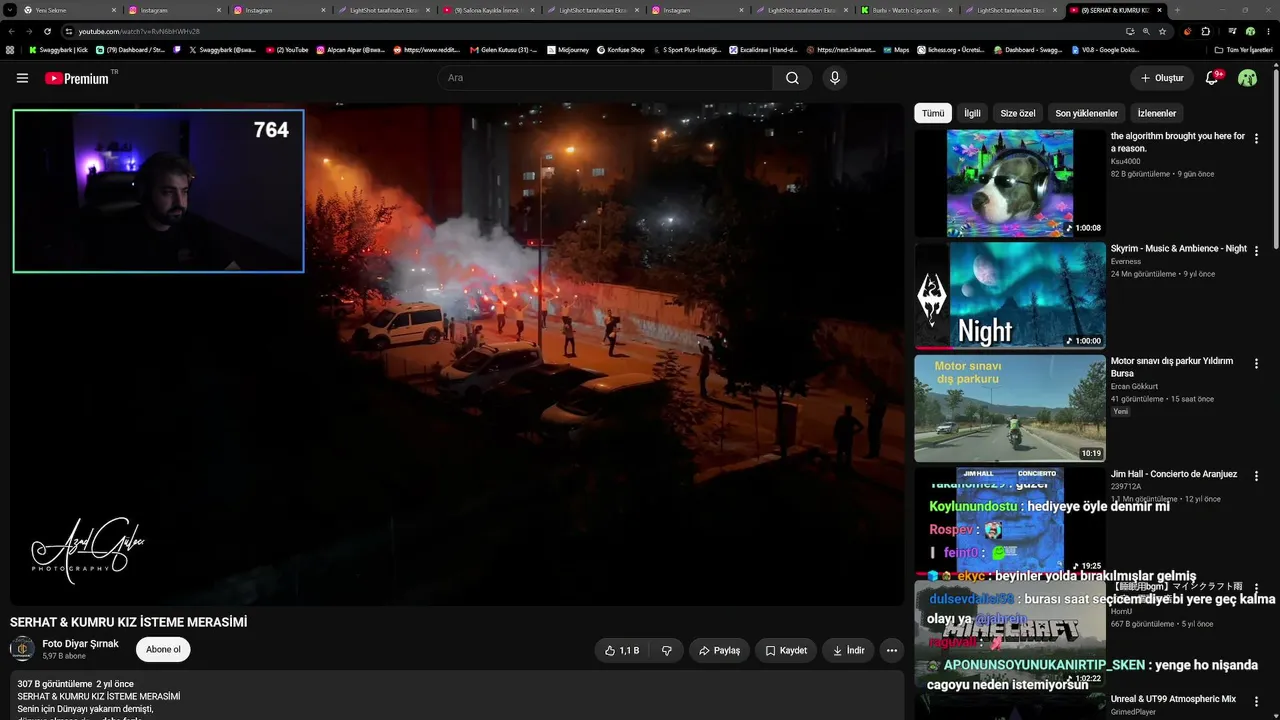The width and height of the screenshot is (1280, 720).
Task: Open the apps grid in bookmarks bar
Action: pos(10,49)
